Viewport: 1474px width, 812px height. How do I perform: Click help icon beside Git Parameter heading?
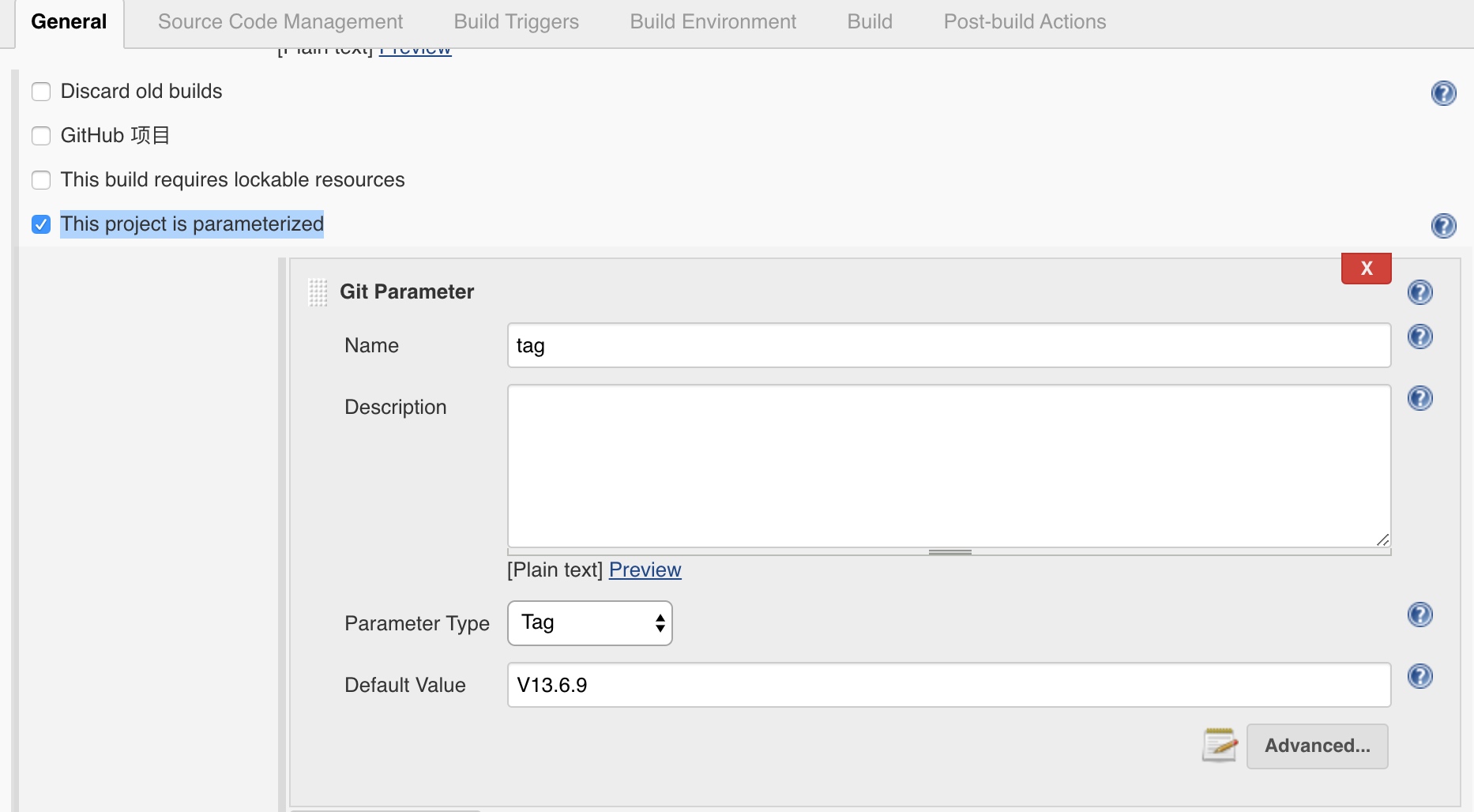point(1419,292)
